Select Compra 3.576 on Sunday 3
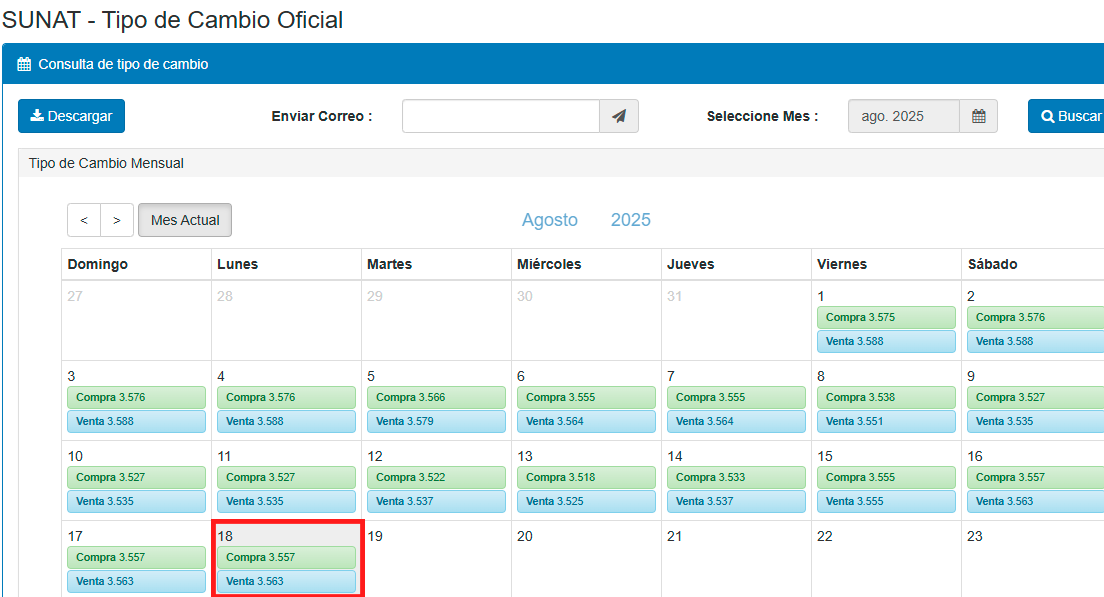The height and width of the screenshot is (597, 1104). coord(137,398)
